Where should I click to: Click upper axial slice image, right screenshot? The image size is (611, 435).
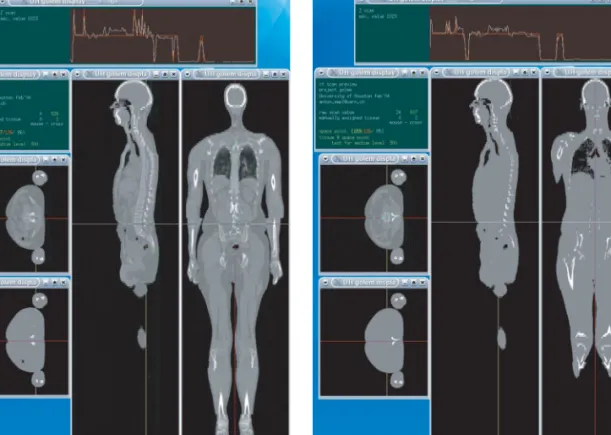point(374,218)
